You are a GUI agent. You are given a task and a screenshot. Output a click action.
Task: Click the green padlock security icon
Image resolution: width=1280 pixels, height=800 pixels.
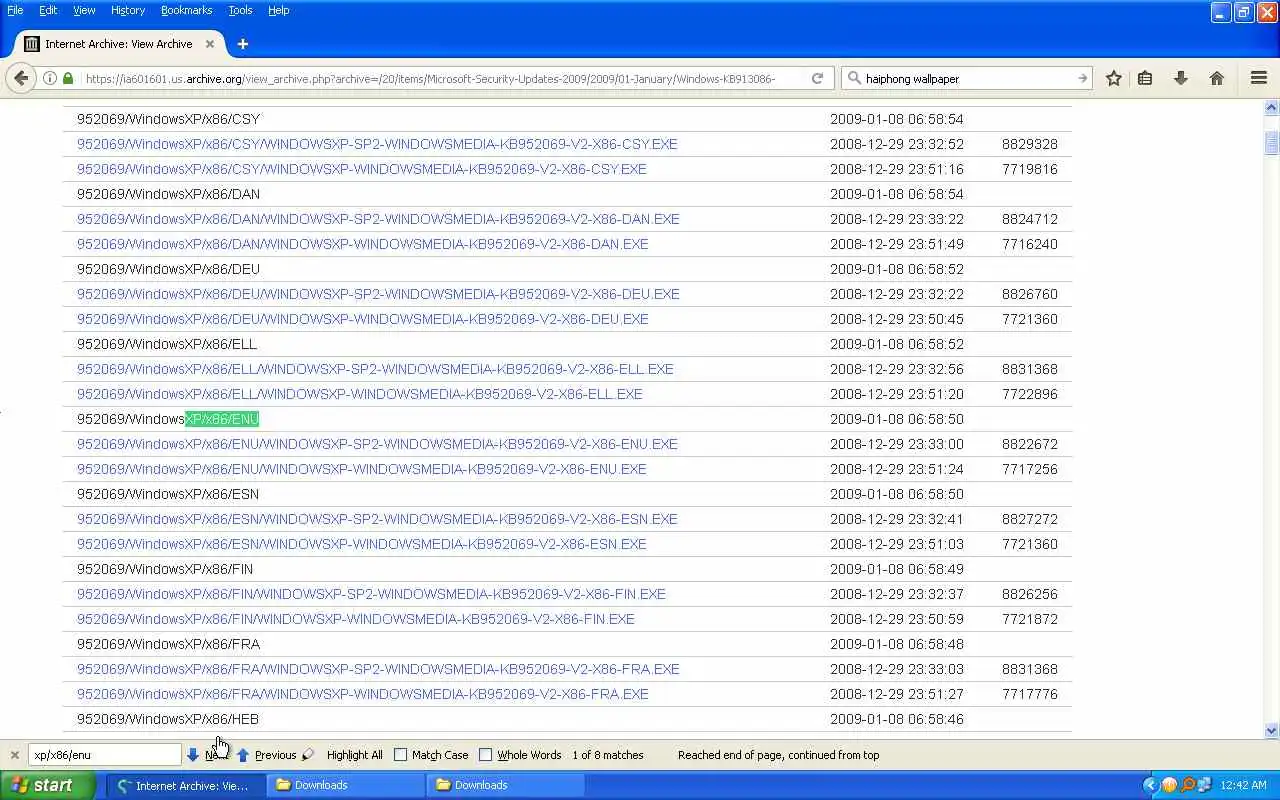[68, 78]
